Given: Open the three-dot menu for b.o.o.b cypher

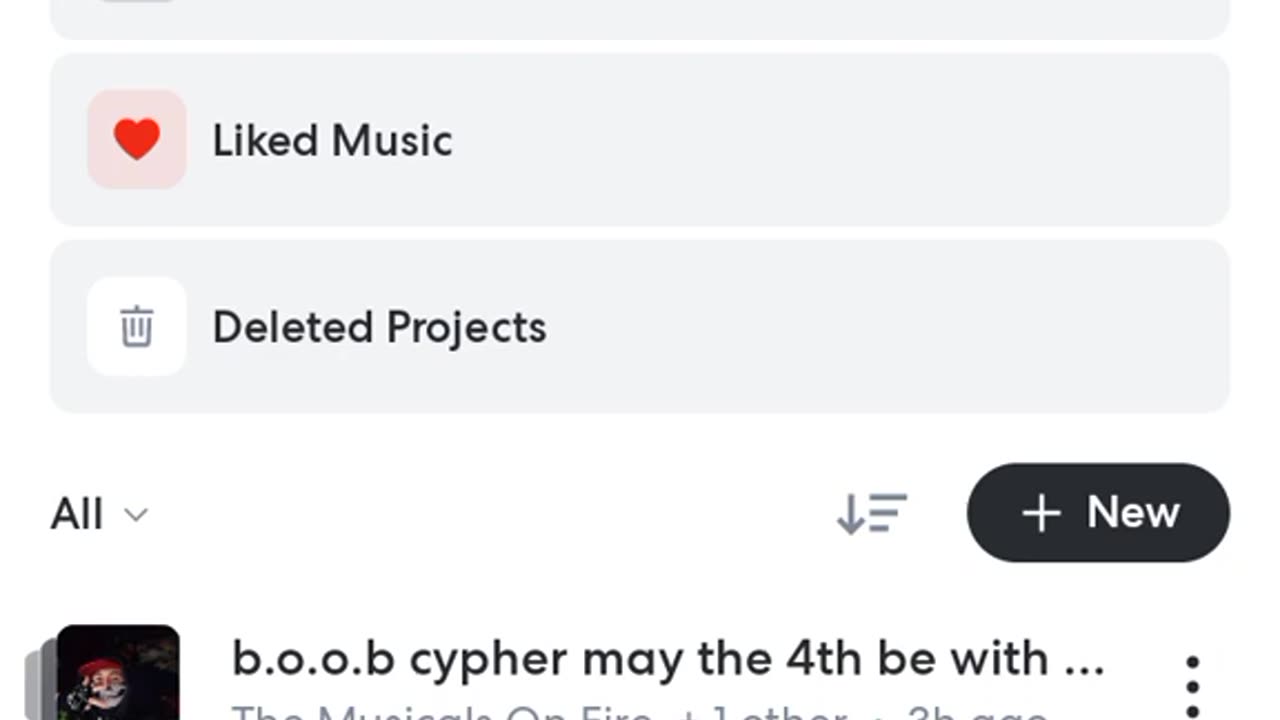Looking at the screenshot, I should tap(1192, 687).
